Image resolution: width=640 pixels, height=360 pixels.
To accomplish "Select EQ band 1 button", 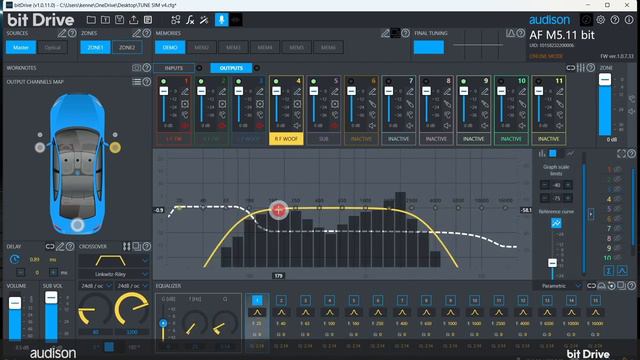I will tap(257, 300).
